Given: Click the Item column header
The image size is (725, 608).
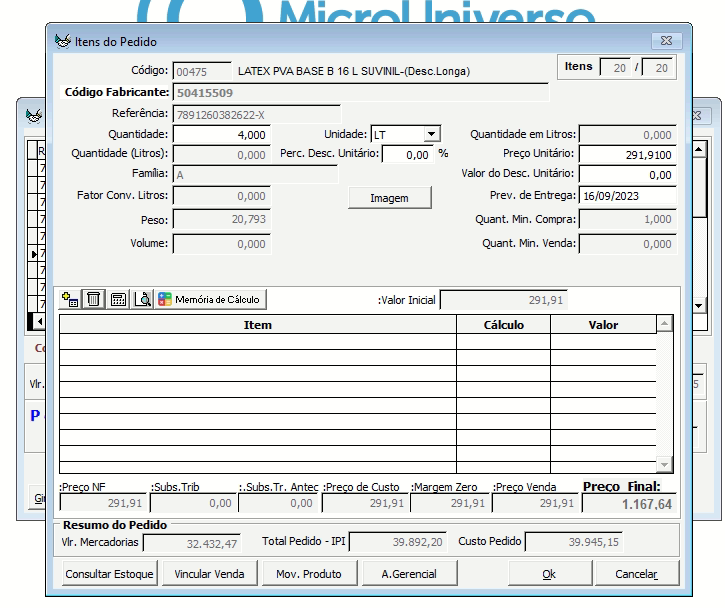Looking at the screenshot, I should [258, 325].
